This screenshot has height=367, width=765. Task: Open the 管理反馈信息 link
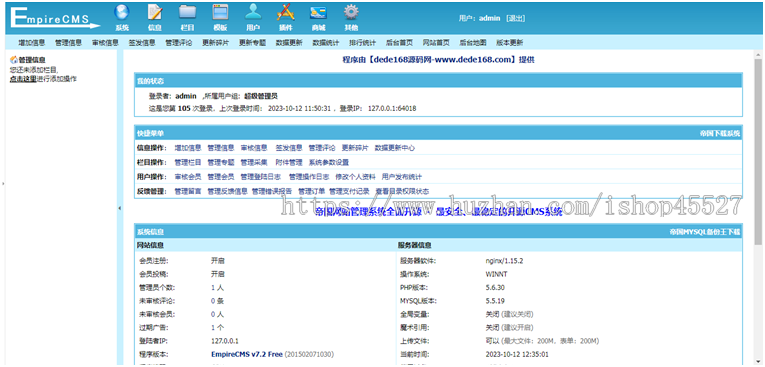(227, 191)
